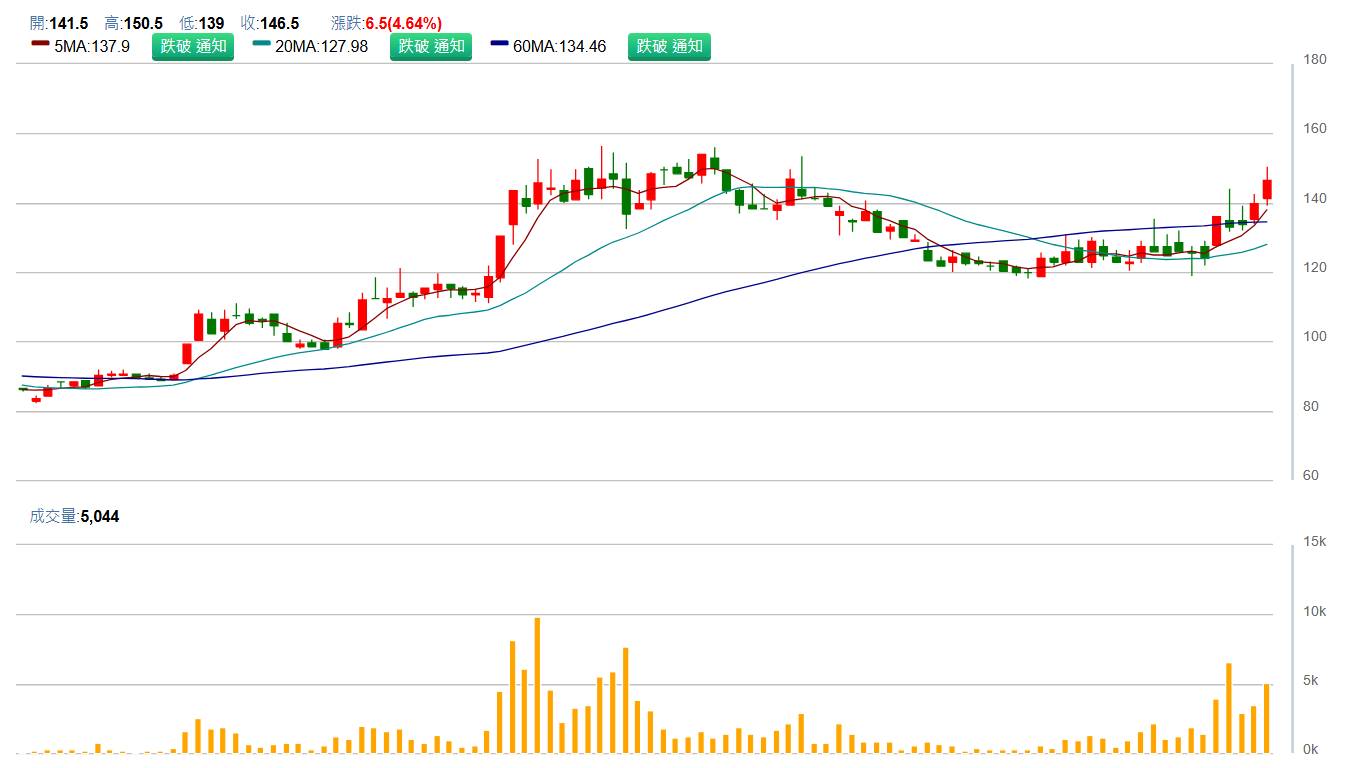Click the last volume bar at far right
This screenshot has height=768, width=1352.
click(x=1267, y=718)
